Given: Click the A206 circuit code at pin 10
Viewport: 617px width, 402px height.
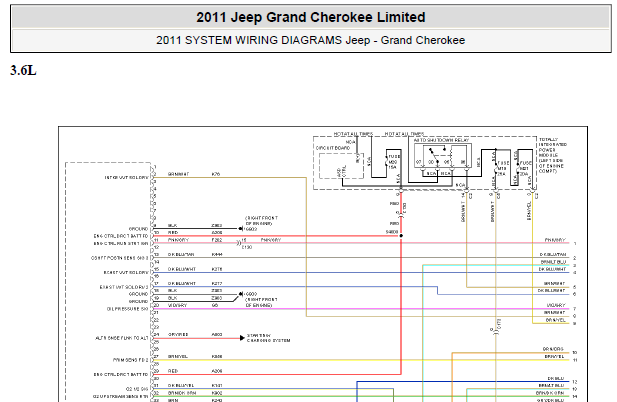Looking at the screenshot, I should (x=217, y=232).
